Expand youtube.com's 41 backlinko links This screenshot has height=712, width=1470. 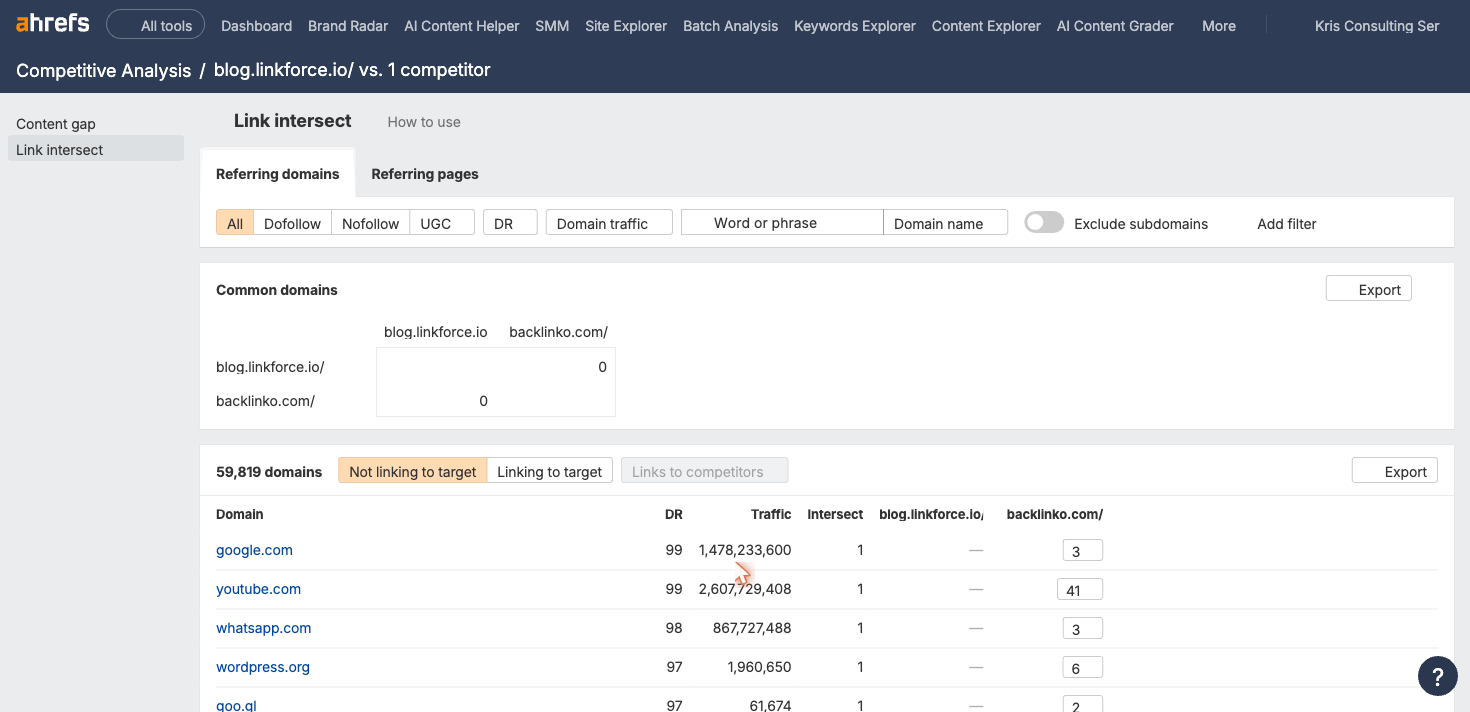pos(1080,589)
